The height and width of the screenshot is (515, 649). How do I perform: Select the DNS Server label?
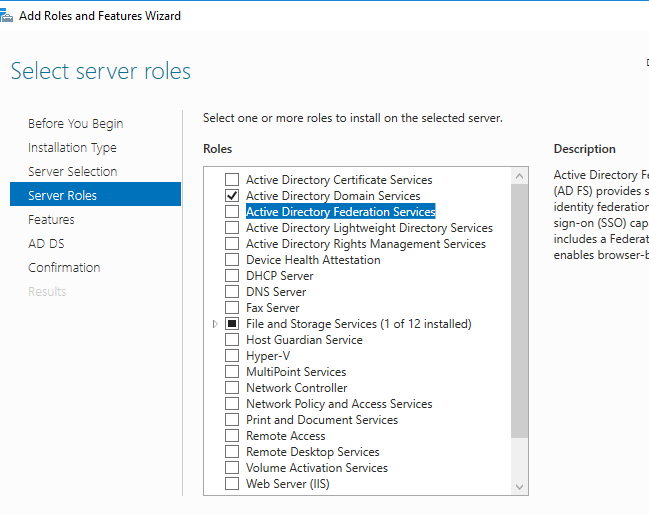click(x=276, y=292)
